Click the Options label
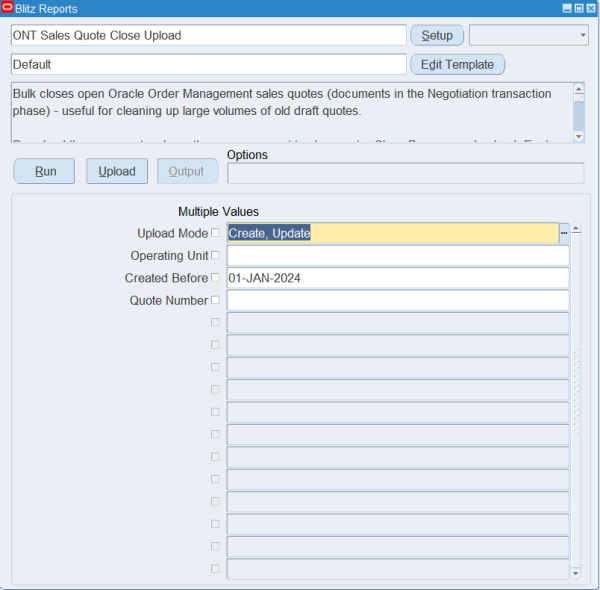Viewport: 600px width, 590px height. pyautogui.click(x=247, y=155)
